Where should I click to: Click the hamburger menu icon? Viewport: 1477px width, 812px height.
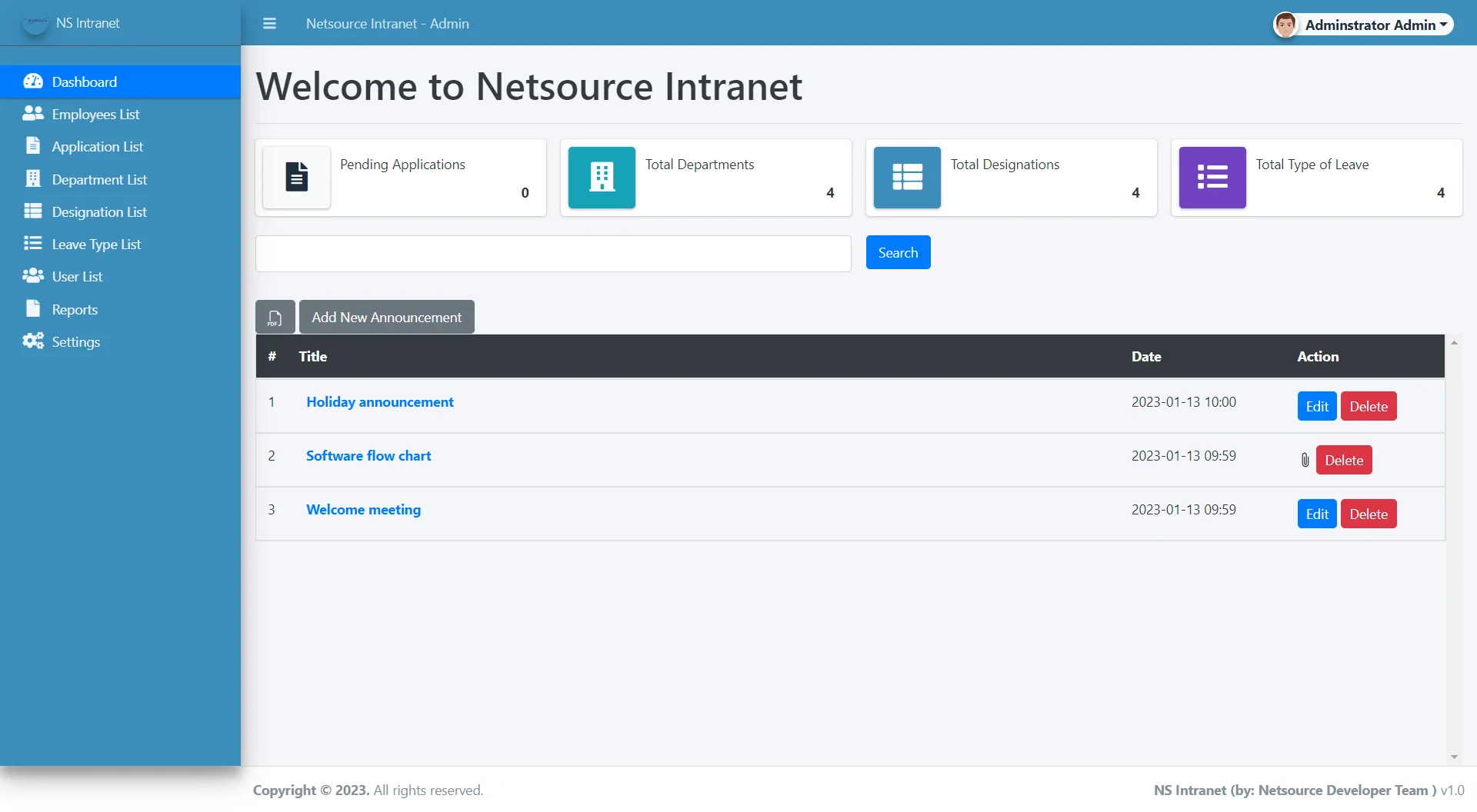click(269, 23)
